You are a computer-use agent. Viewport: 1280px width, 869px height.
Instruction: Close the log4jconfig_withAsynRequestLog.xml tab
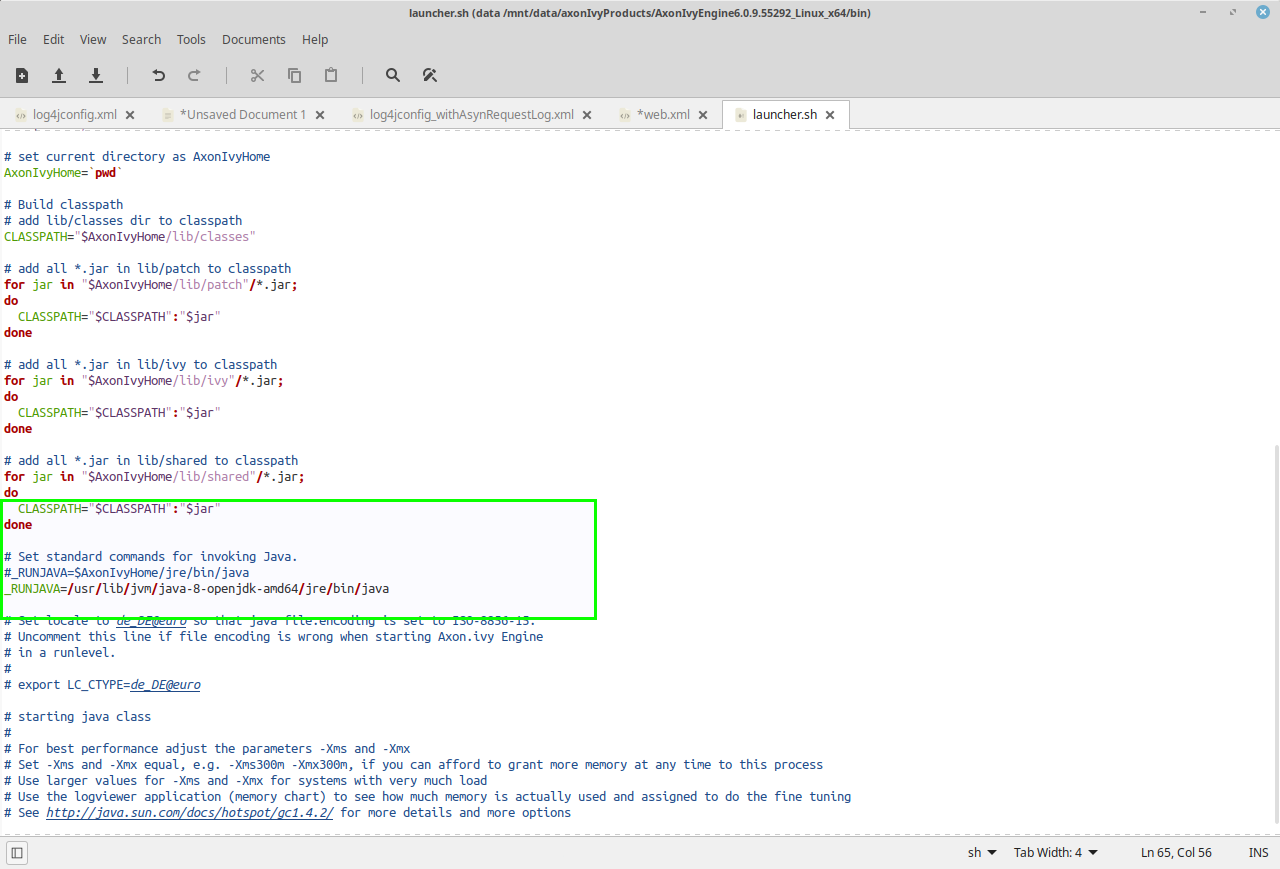(x=587, y=115)
